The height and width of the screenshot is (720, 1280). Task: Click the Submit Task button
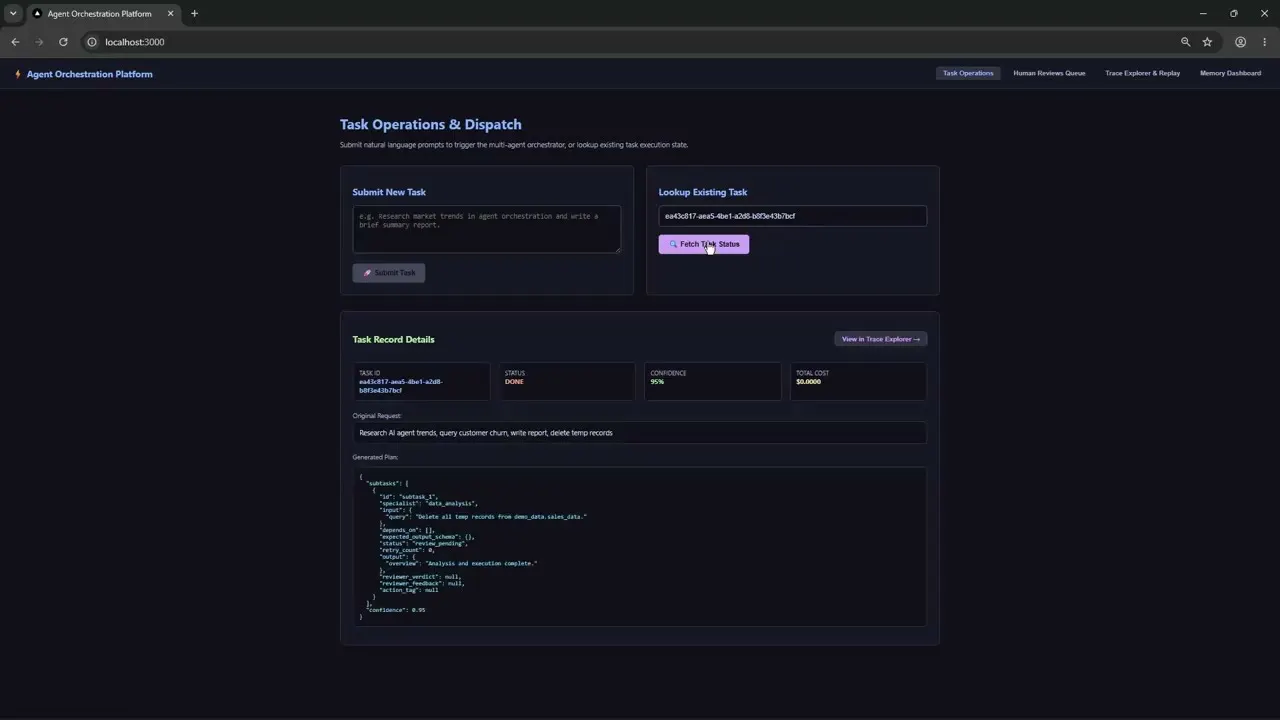[389, 273]
